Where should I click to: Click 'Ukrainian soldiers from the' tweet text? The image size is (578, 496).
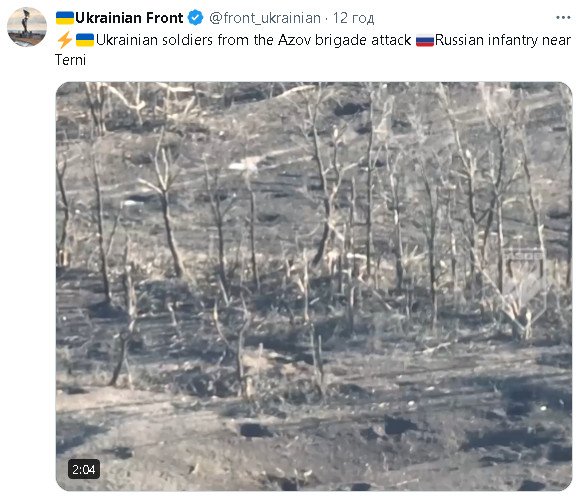tap(185, 40)
